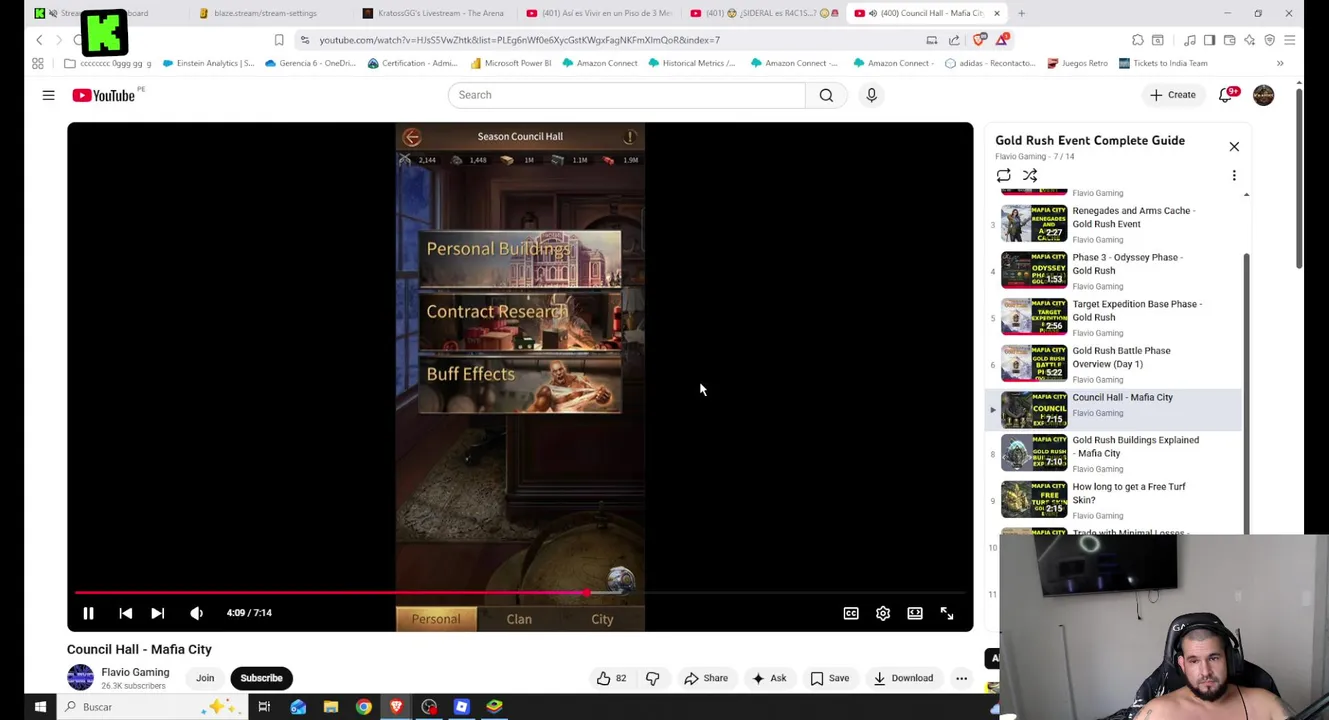
Task: Close the playlist panel
Action: pyautogui.click(x=1234, y=147)
